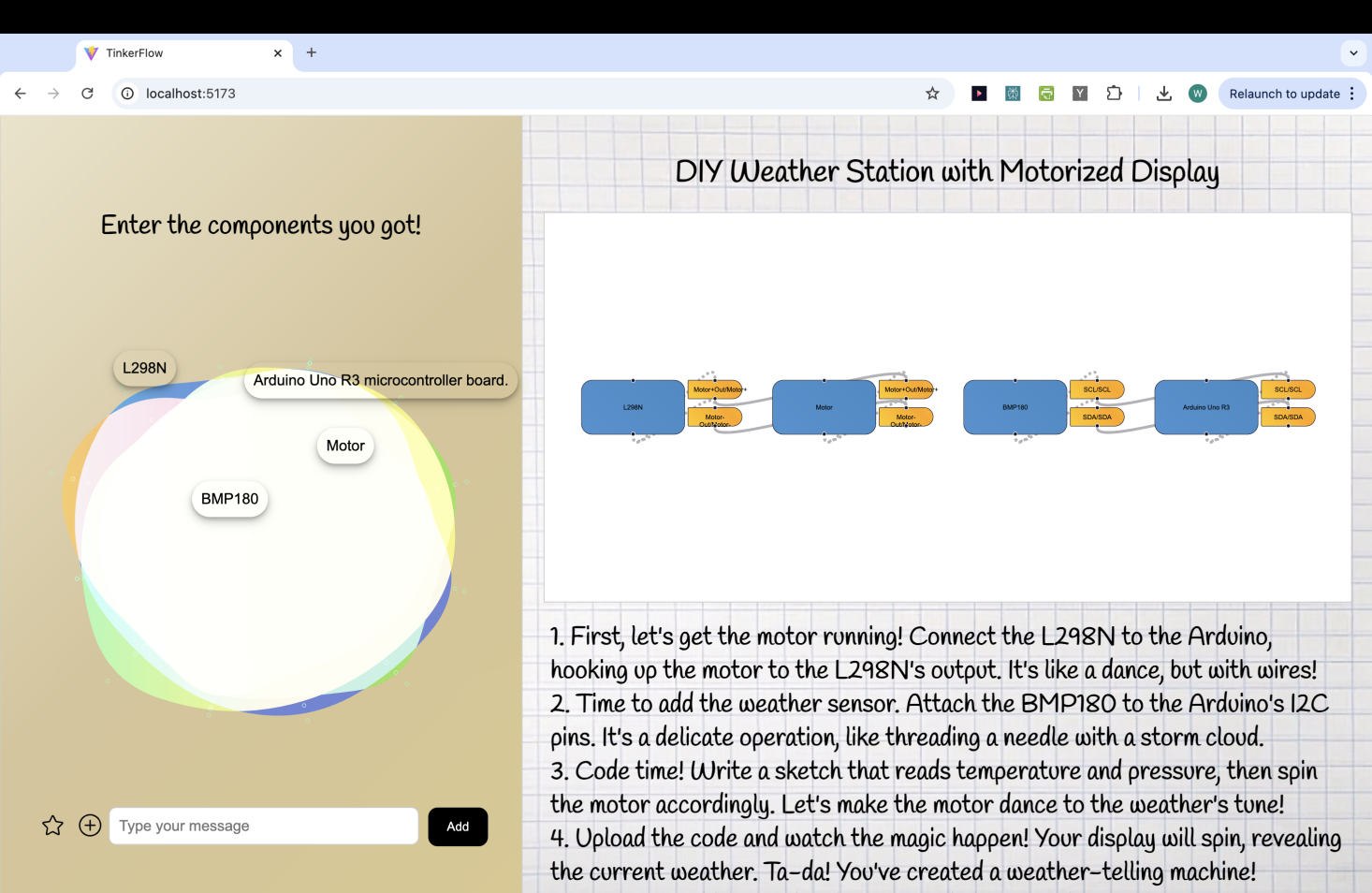Go back with browser back arrow

(20, 94)
